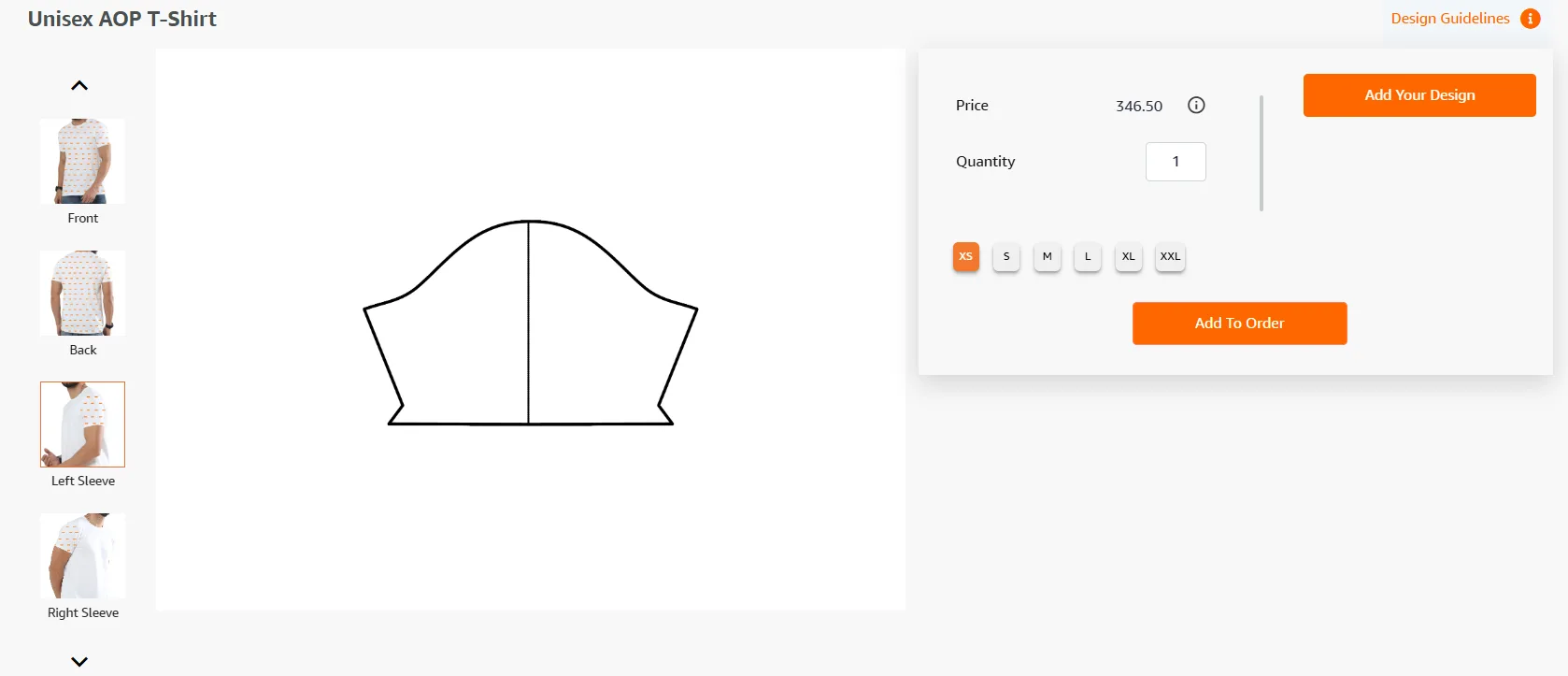Click the orange Design Guidelines info icon
This screenshot has height=676, width=1568.
pos(1530,19)
